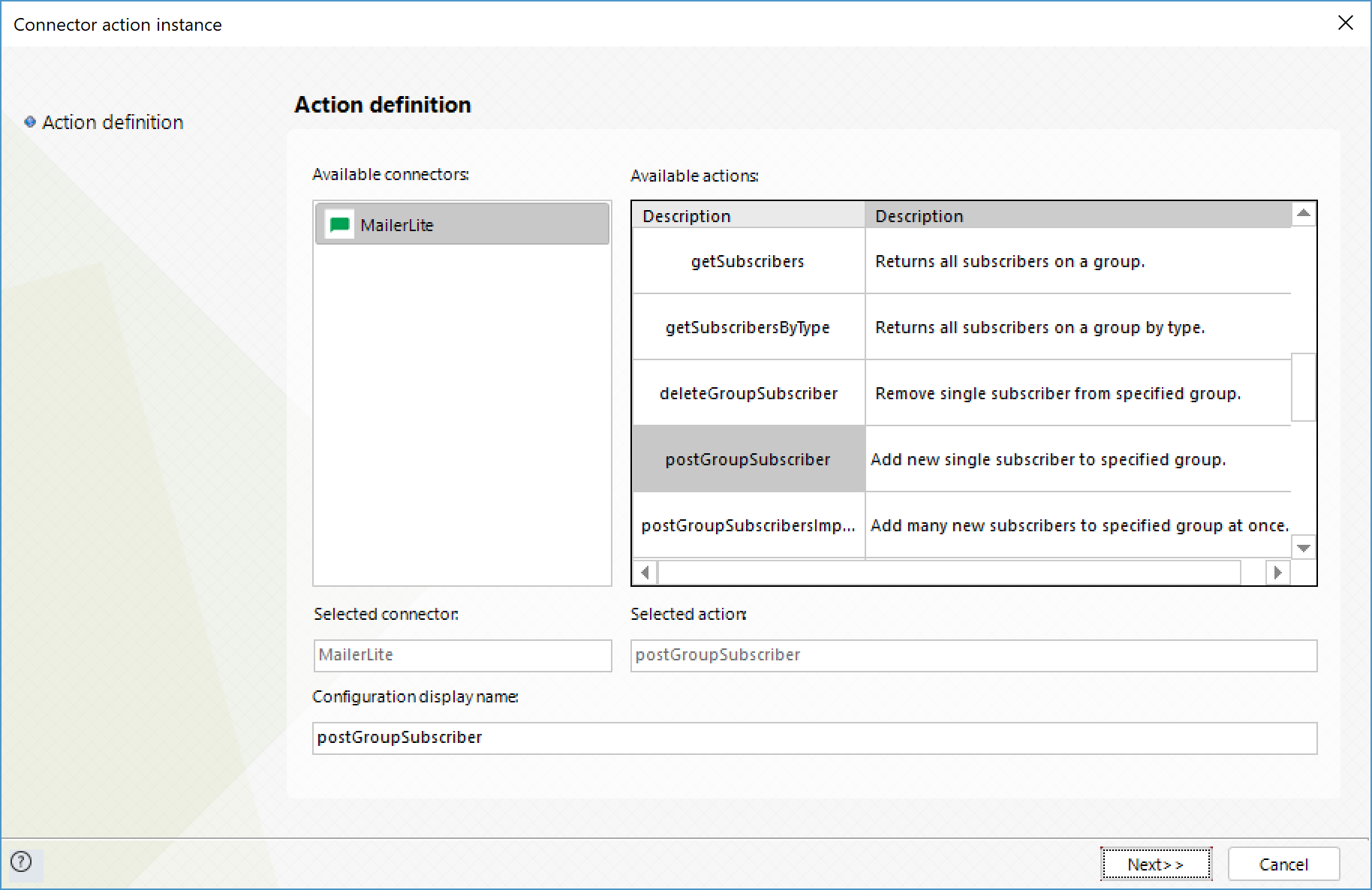Select the deleteGroupSubscriber action

tap(748, 393)
